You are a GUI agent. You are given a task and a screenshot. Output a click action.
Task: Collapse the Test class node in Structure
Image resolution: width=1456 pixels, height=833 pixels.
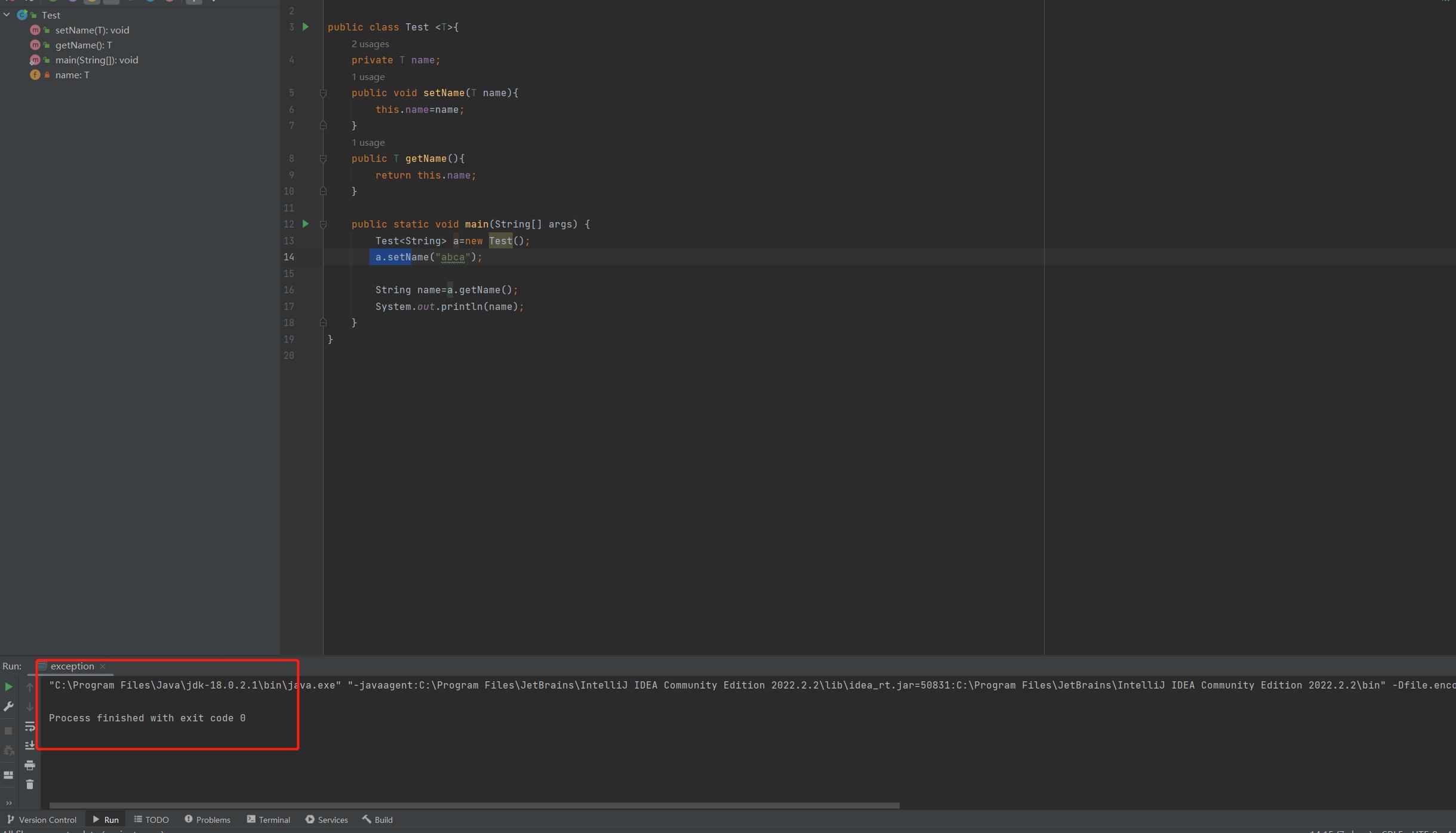coord(7,15)
